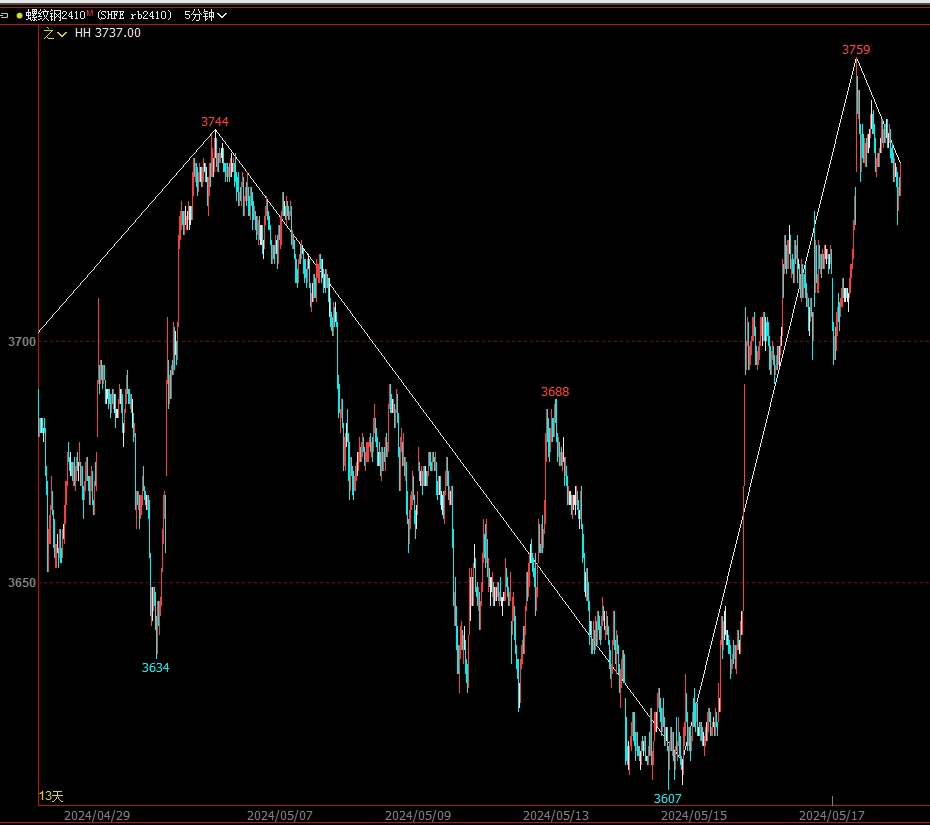Click the 3650 price axis label
930x825 pixels.
22,583
